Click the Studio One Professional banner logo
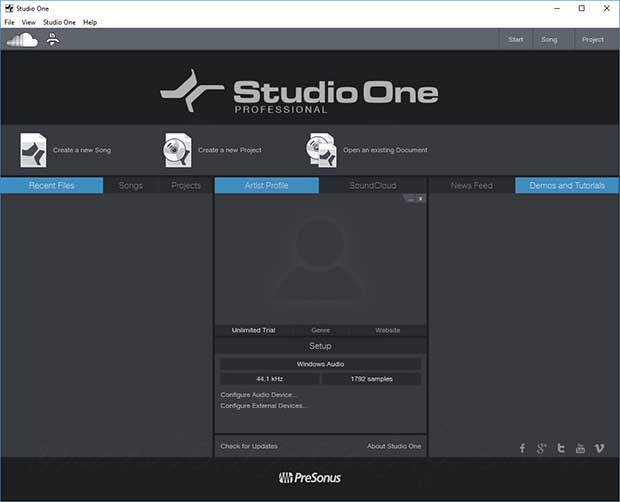 pos(299,92)
